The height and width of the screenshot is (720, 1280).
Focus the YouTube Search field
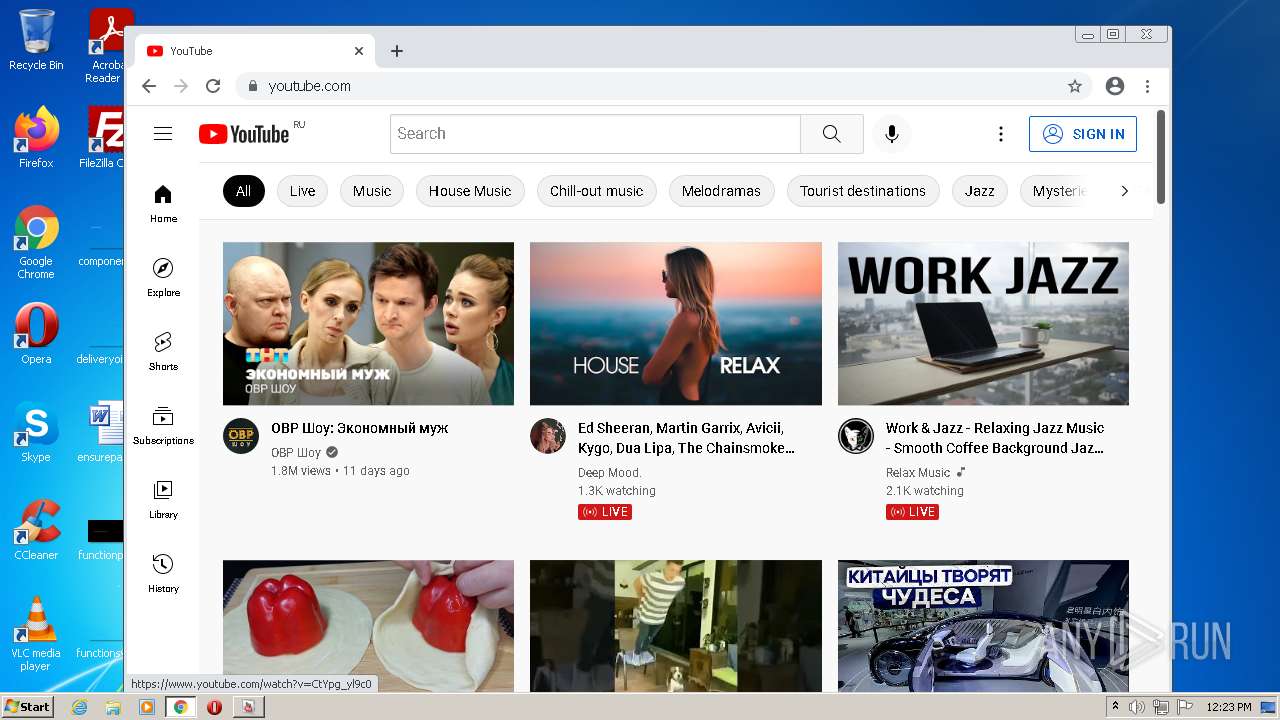[595, 134]
